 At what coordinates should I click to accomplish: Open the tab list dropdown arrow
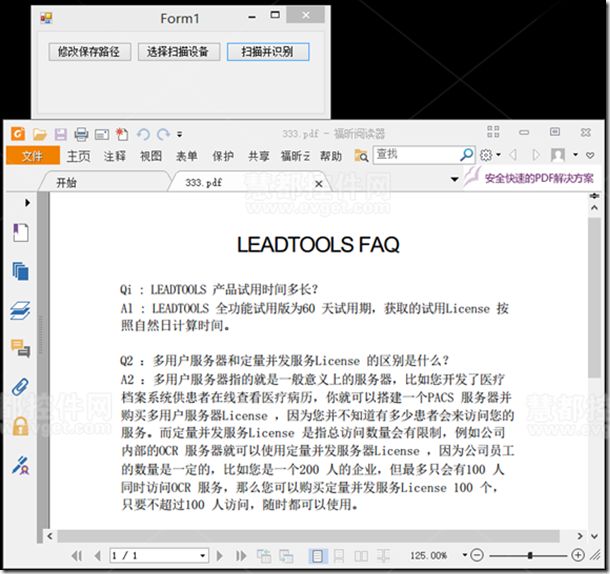tap(454, 179)
